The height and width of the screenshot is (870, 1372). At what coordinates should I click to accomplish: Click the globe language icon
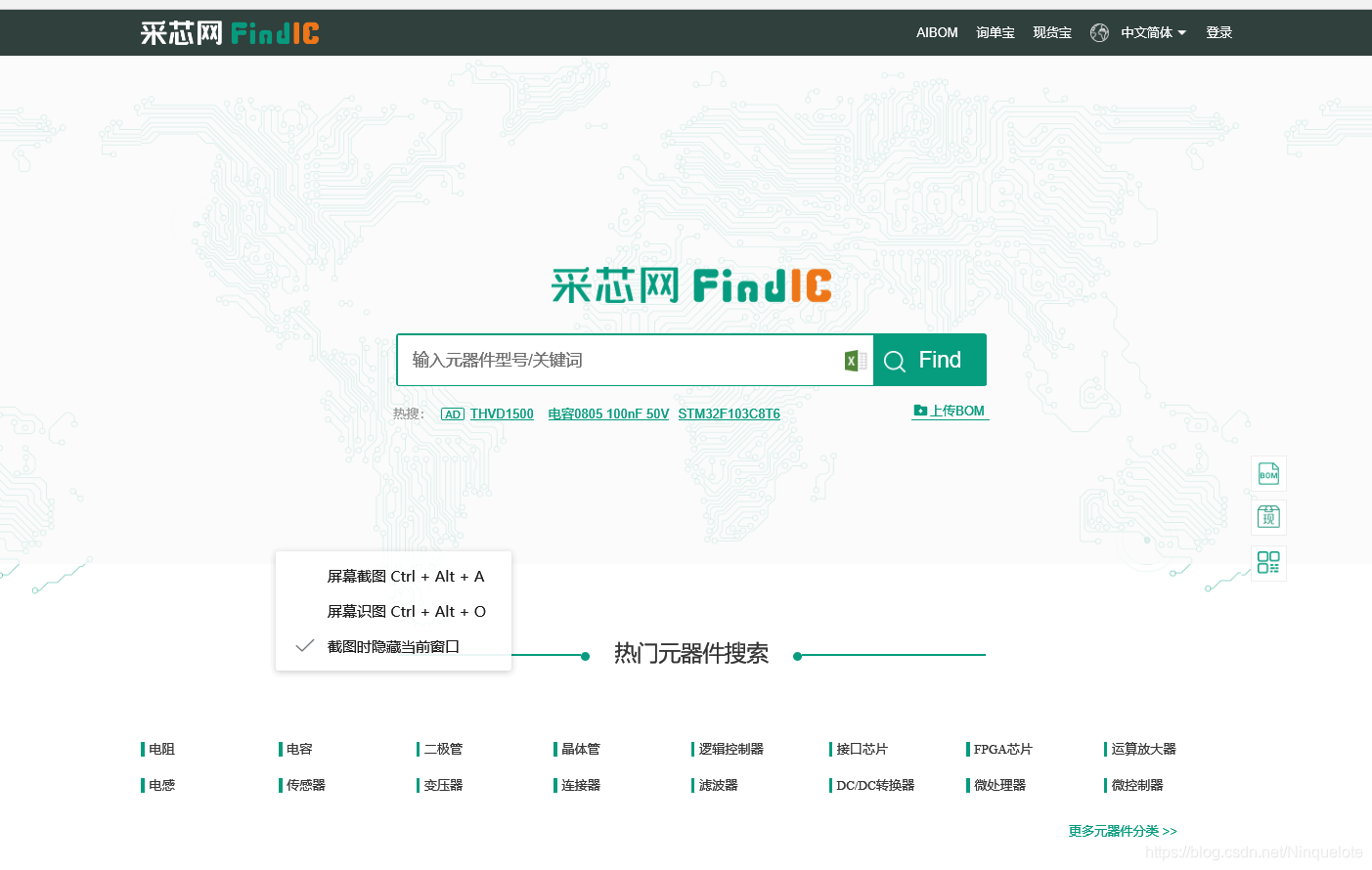[1099, 32]
